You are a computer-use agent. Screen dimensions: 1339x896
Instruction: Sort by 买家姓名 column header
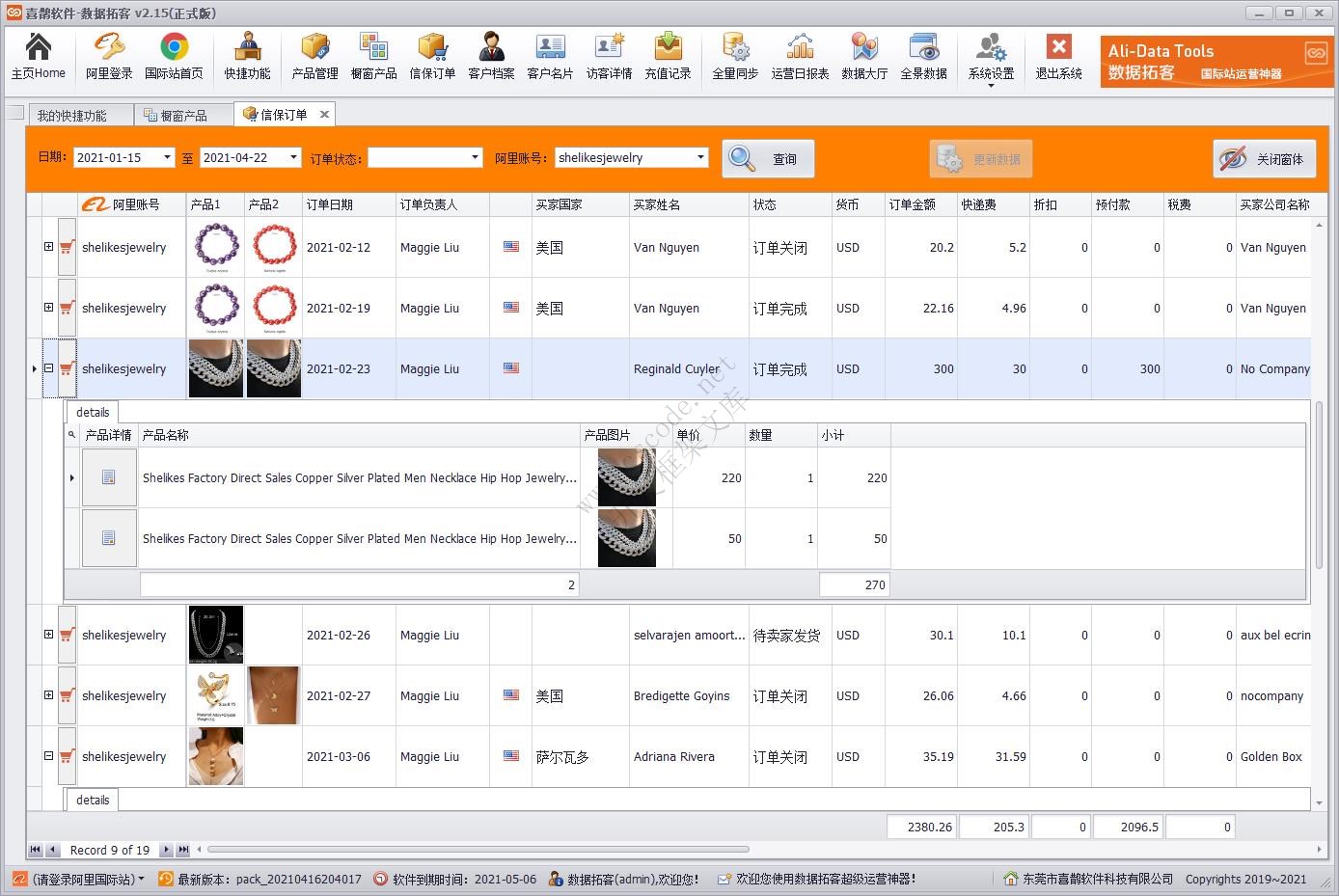(x=689, y=204)
